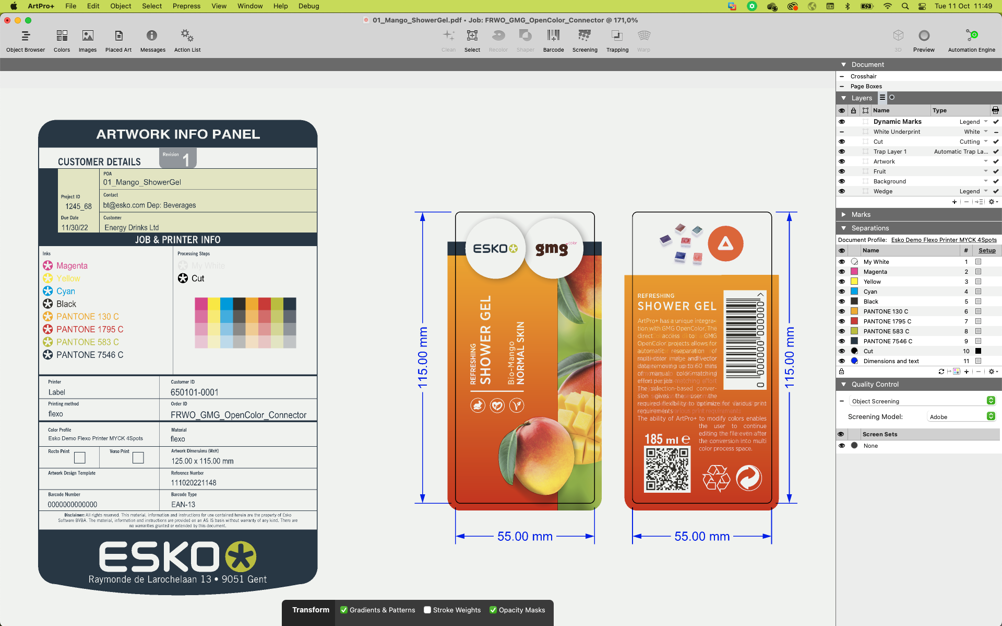The height and width of the screenshot is (626, 1002).
Task: Toggle Gradients & Patterns checkbox
Action: (x=344, y=610)
